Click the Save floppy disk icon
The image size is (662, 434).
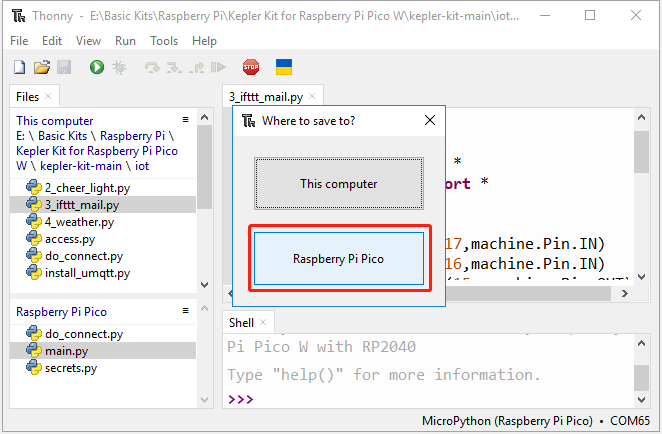tap(64, 67)
